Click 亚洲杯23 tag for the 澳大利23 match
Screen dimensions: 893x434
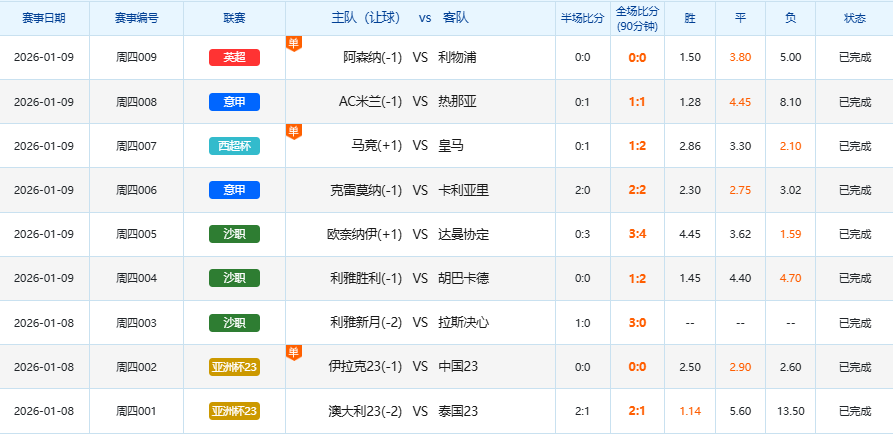(234, 411)
